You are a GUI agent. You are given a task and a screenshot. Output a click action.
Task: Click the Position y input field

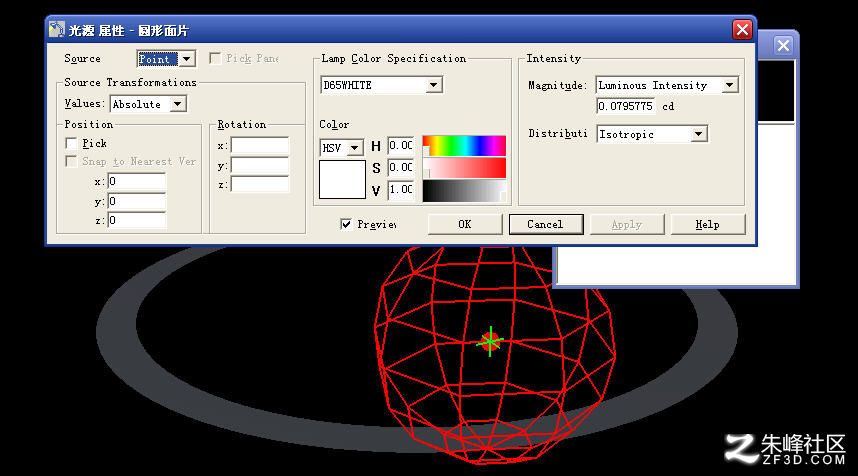(x=136, y=201)
